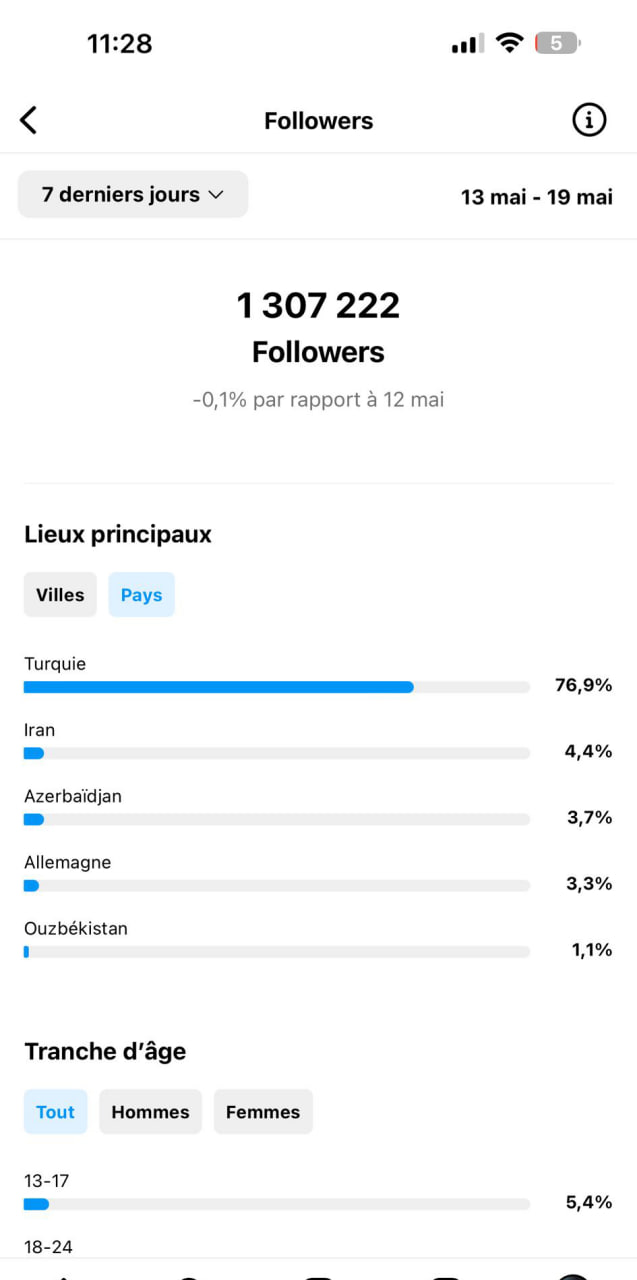Filter age range by Femmes
Viewport: 637px width, 1280px height.
coord(263,1112)
